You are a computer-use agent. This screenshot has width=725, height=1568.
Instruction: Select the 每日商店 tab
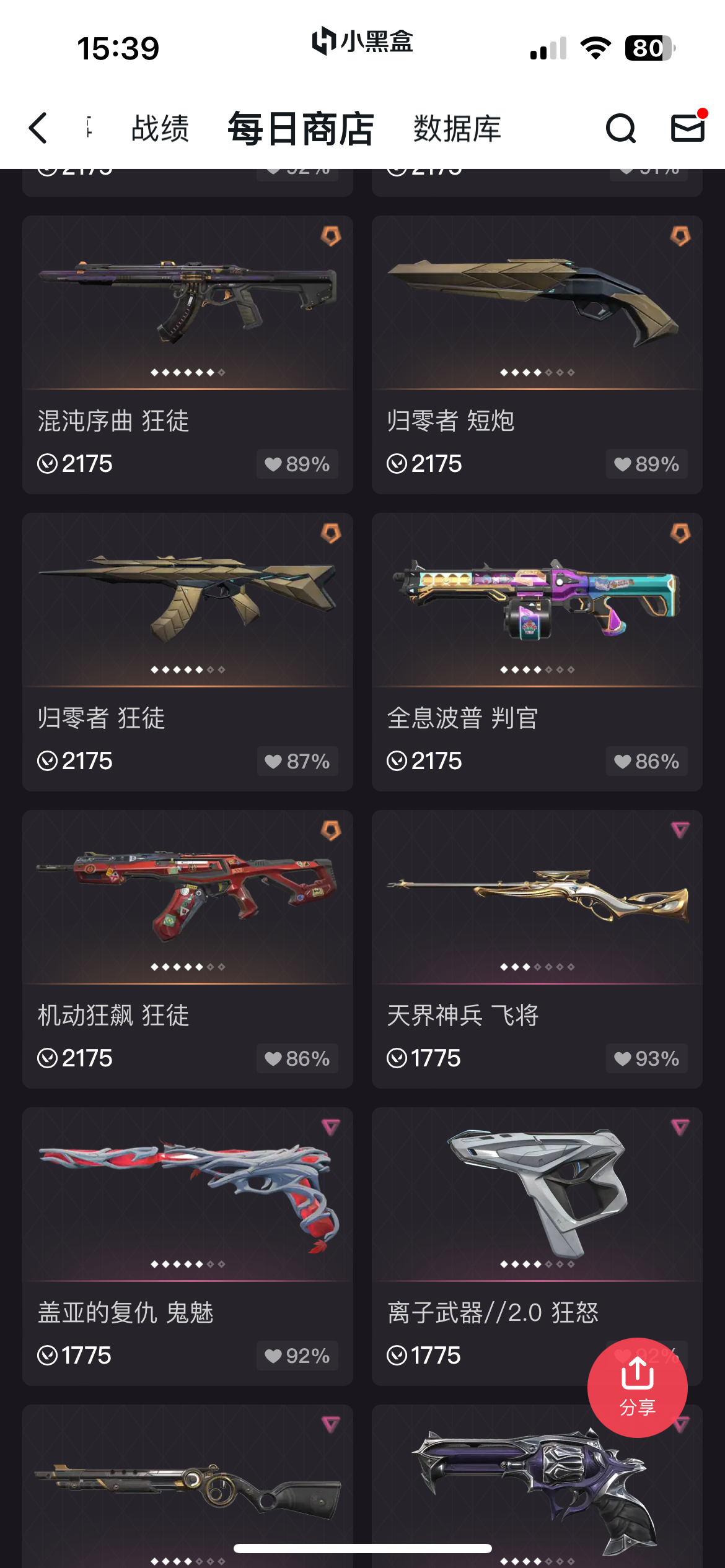[301, 129]
